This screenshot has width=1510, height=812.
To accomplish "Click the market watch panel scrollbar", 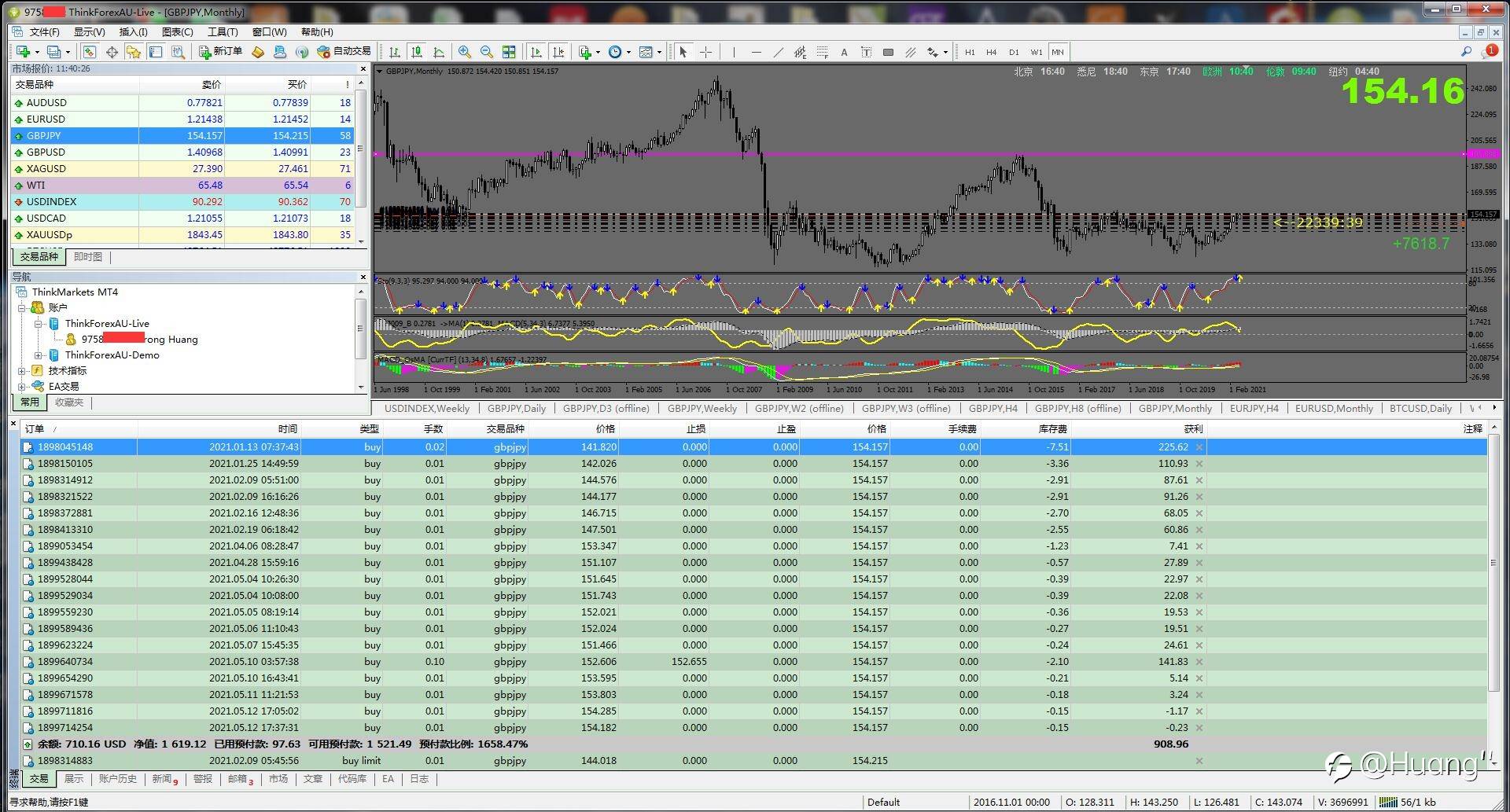I will tap(361, 149).
